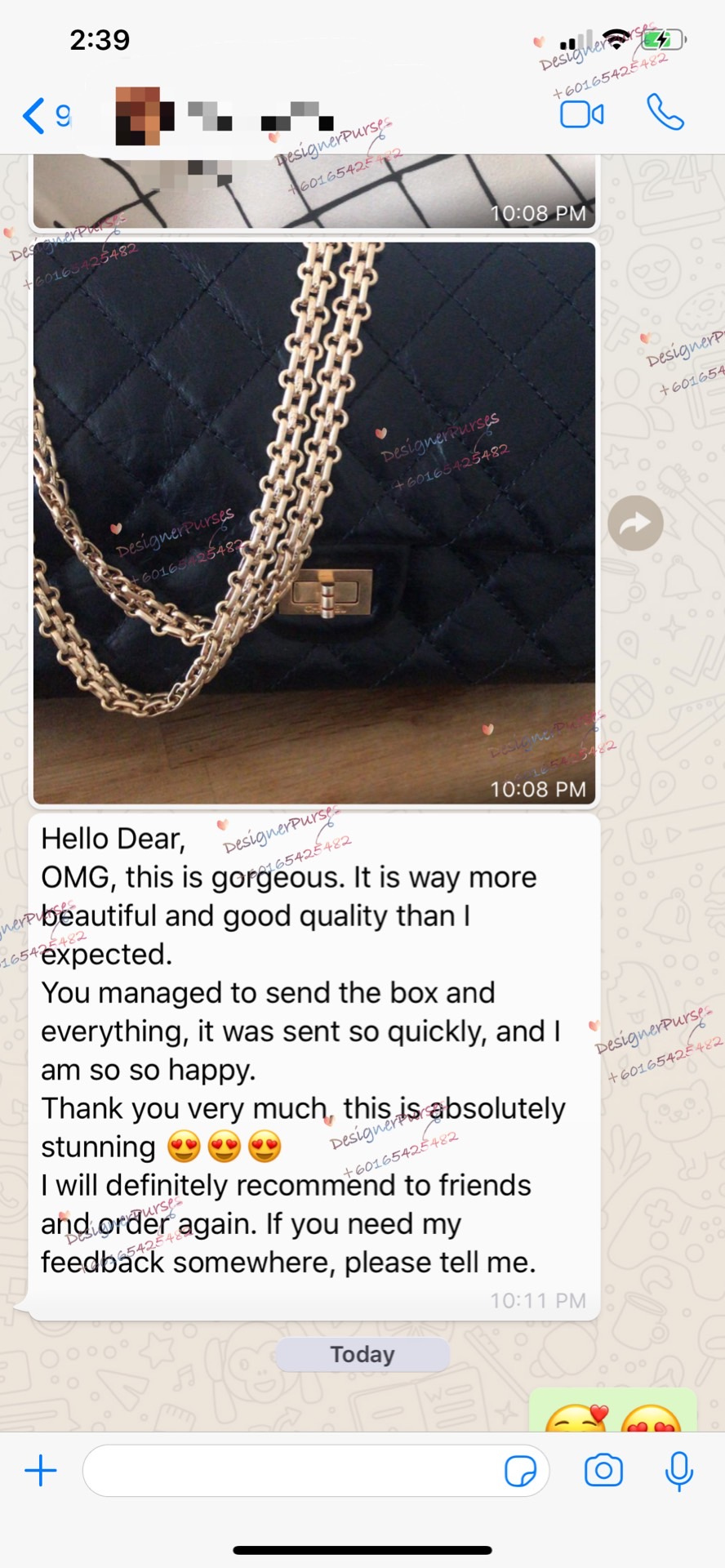Start a video call
The image size is (725, 1568).
tap(582, 114)
